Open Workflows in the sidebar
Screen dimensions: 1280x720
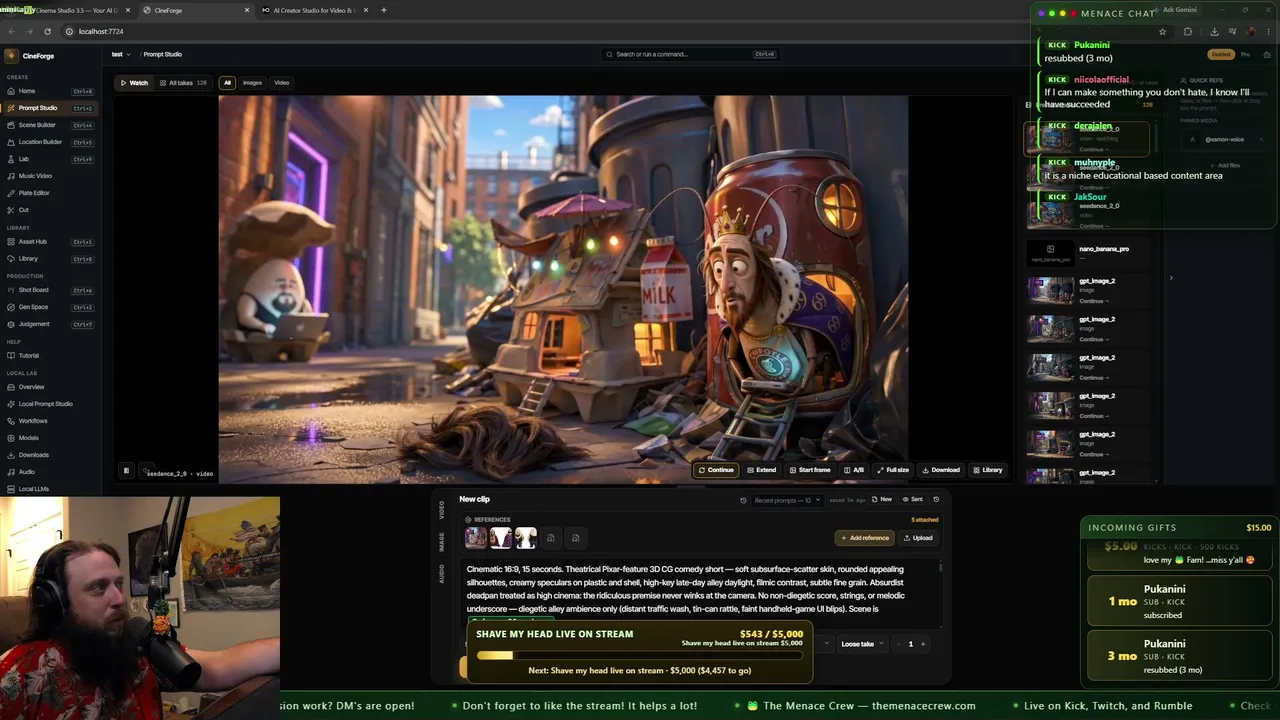(50, 421)
